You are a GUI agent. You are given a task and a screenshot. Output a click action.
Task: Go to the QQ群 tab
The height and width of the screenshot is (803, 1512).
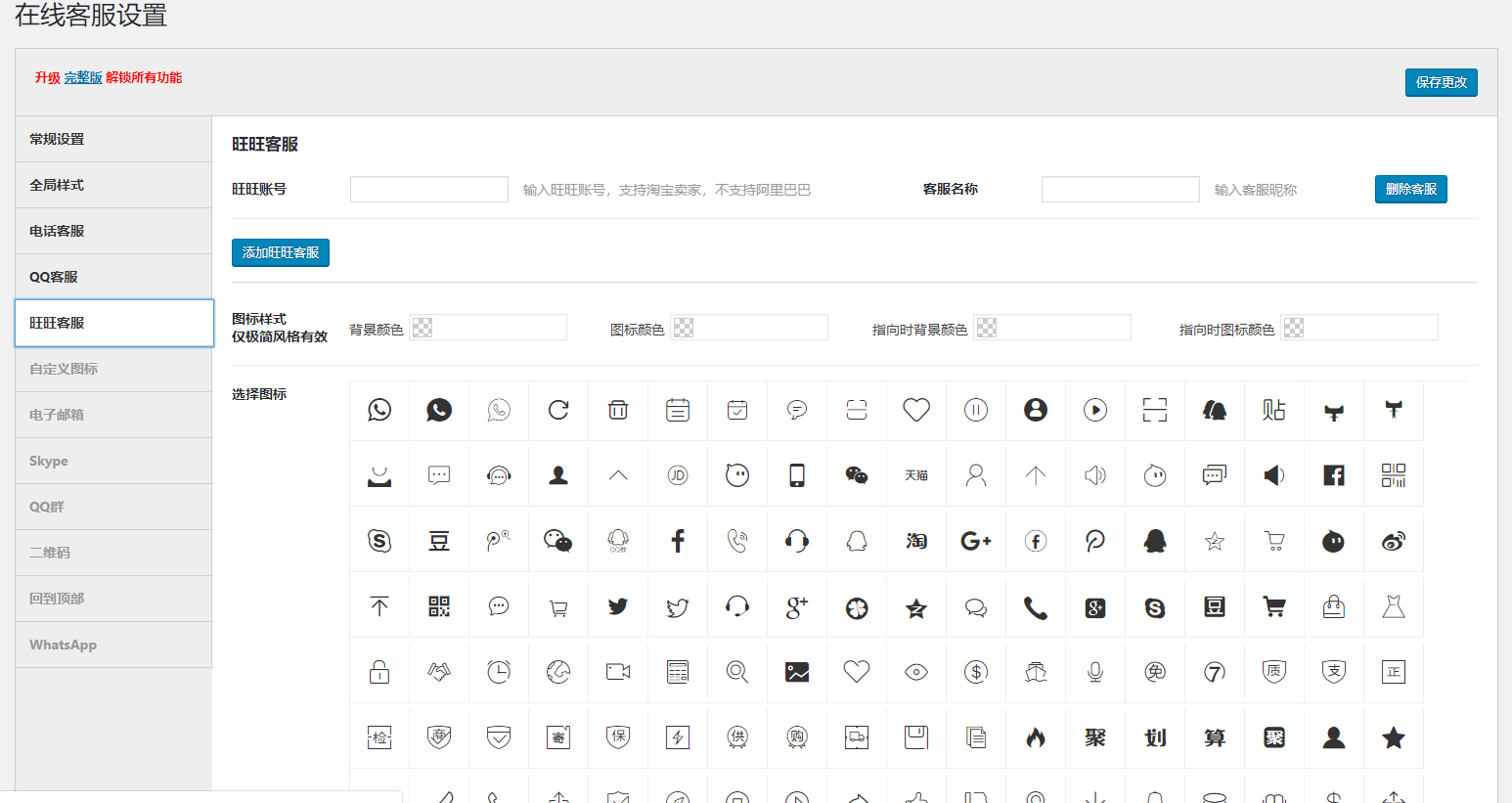113,507
